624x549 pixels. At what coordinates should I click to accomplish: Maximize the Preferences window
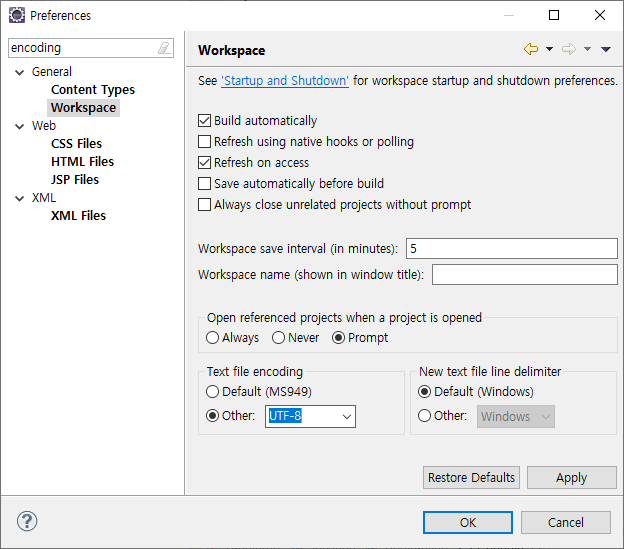[554, 15]
